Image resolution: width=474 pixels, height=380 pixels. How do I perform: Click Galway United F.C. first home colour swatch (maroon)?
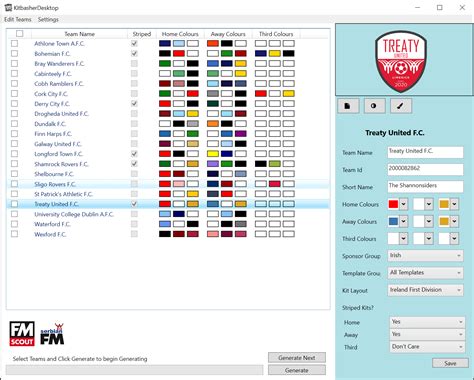(x=165, y=144)
